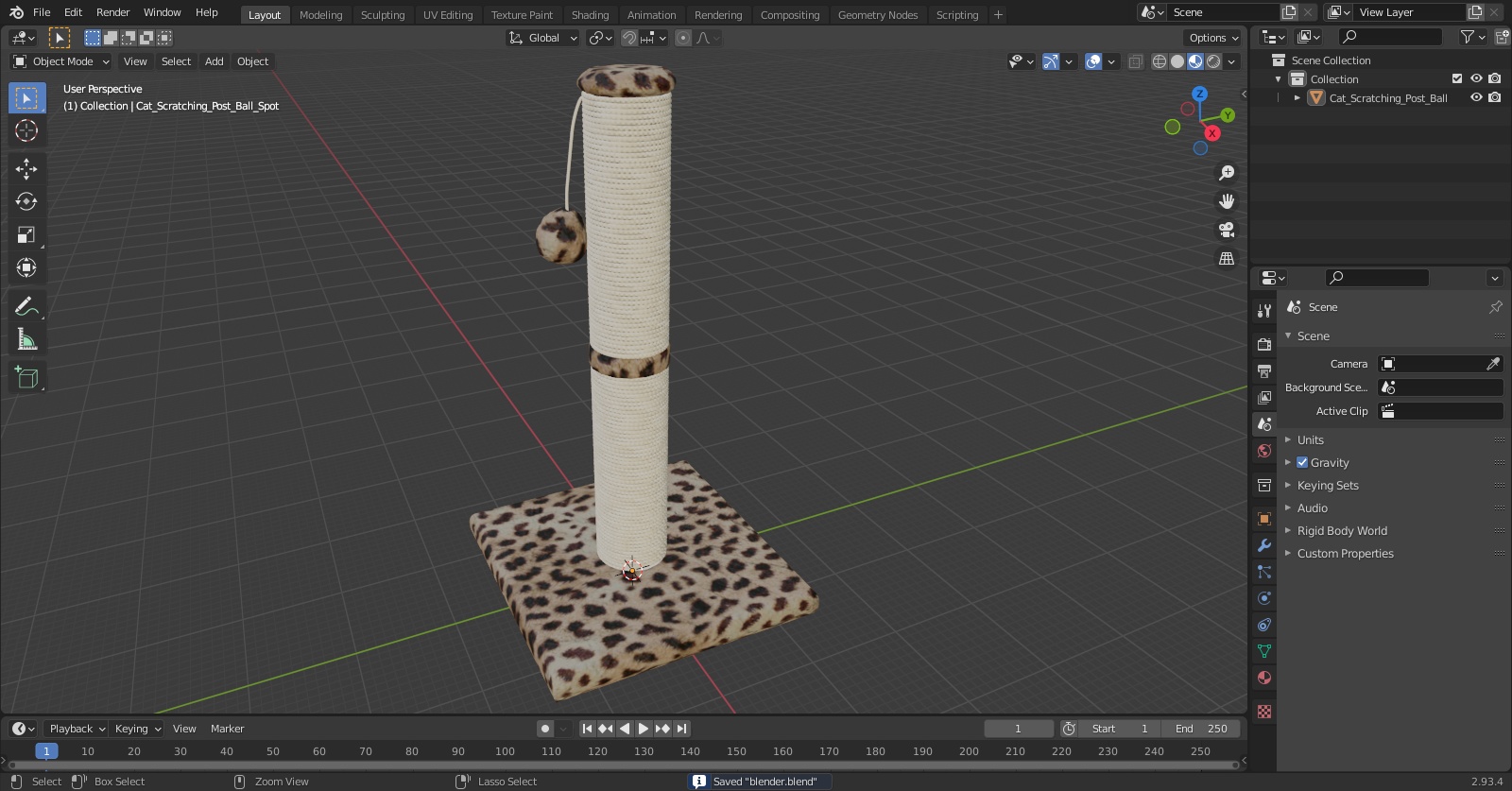1512x791 pixels.
Task: Activate the Rotate tool
Action: pos(26,201)
